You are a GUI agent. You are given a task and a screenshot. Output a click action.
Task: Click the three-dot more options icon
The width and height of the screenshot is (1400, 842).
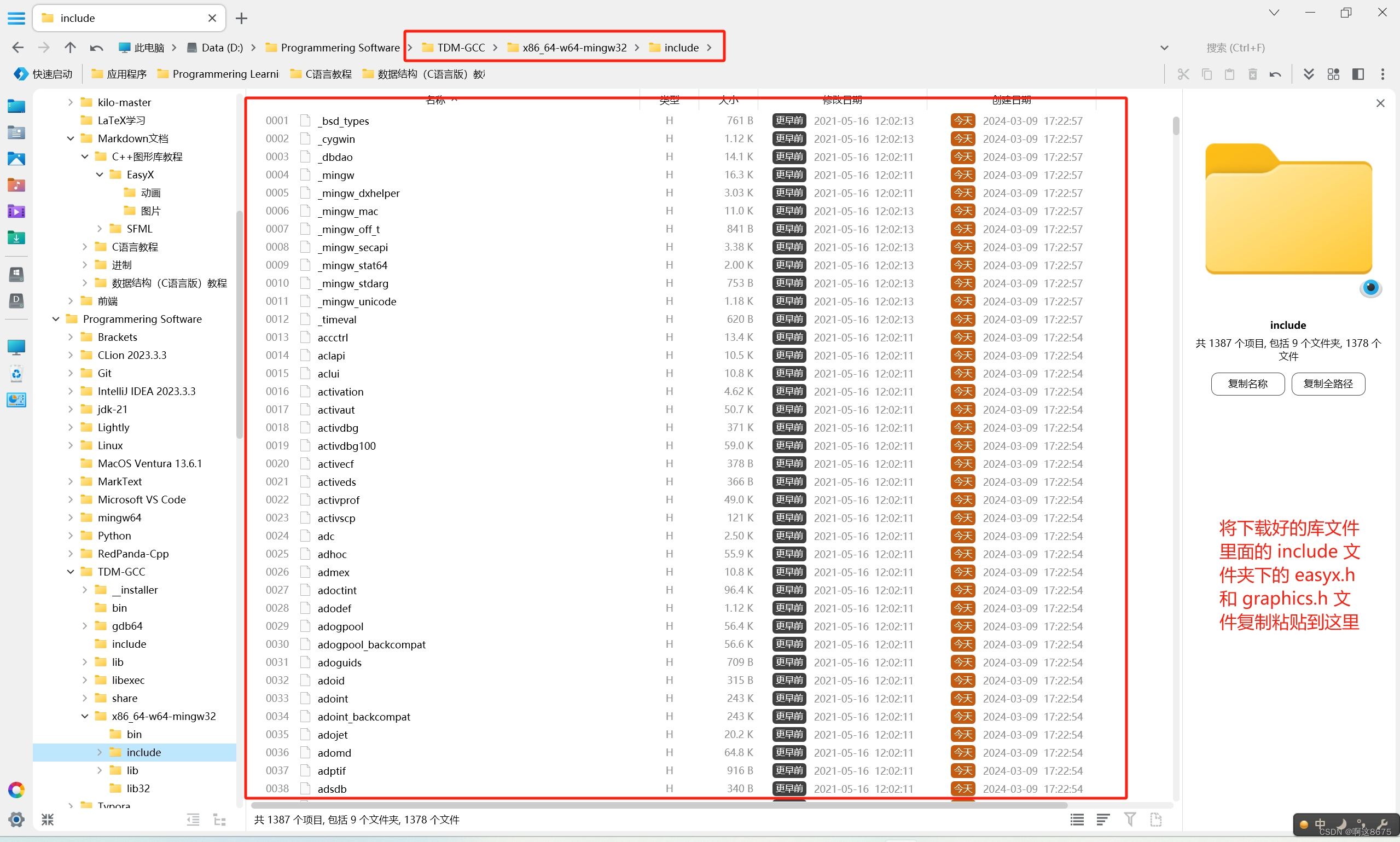coord(1382,74)
